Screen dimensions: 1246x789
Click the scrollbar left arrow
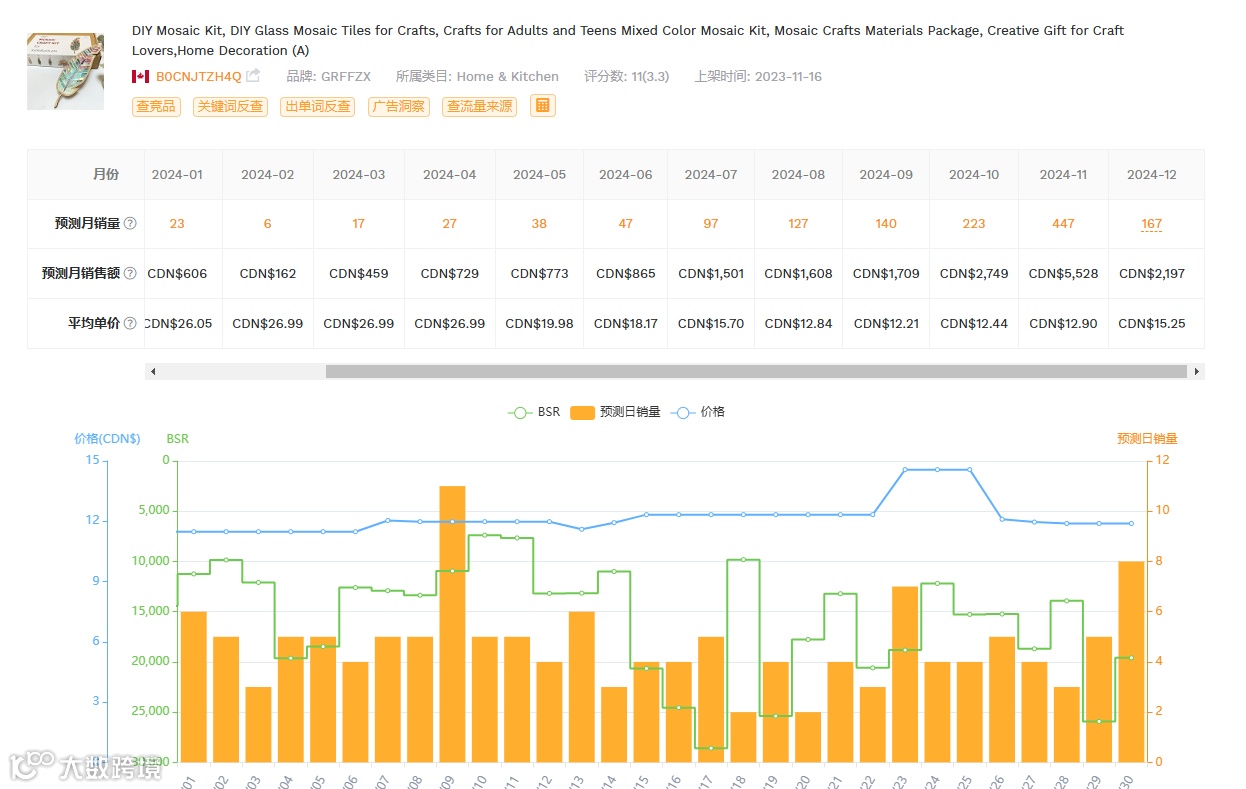coord(153,371)
